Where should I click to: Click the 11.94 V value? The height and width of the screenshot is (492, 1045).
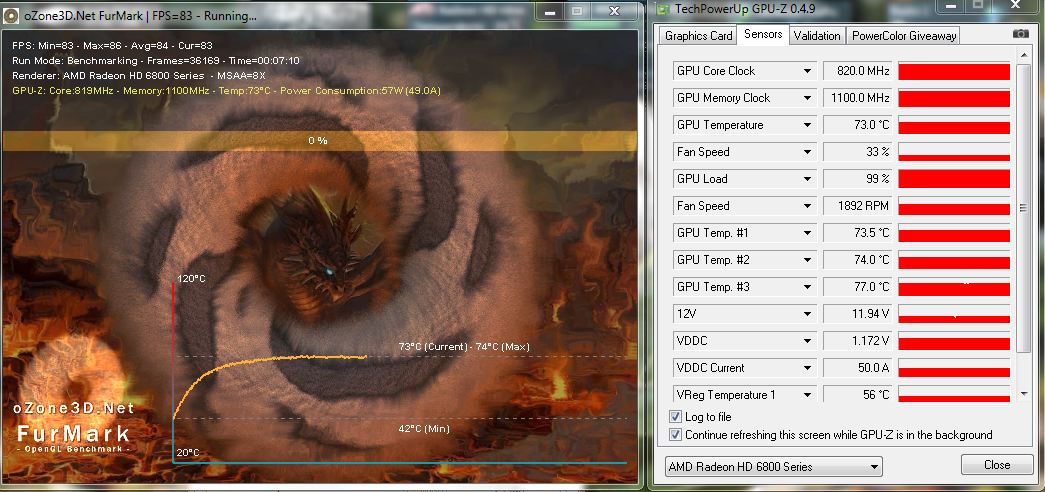(x=858, y=314)
